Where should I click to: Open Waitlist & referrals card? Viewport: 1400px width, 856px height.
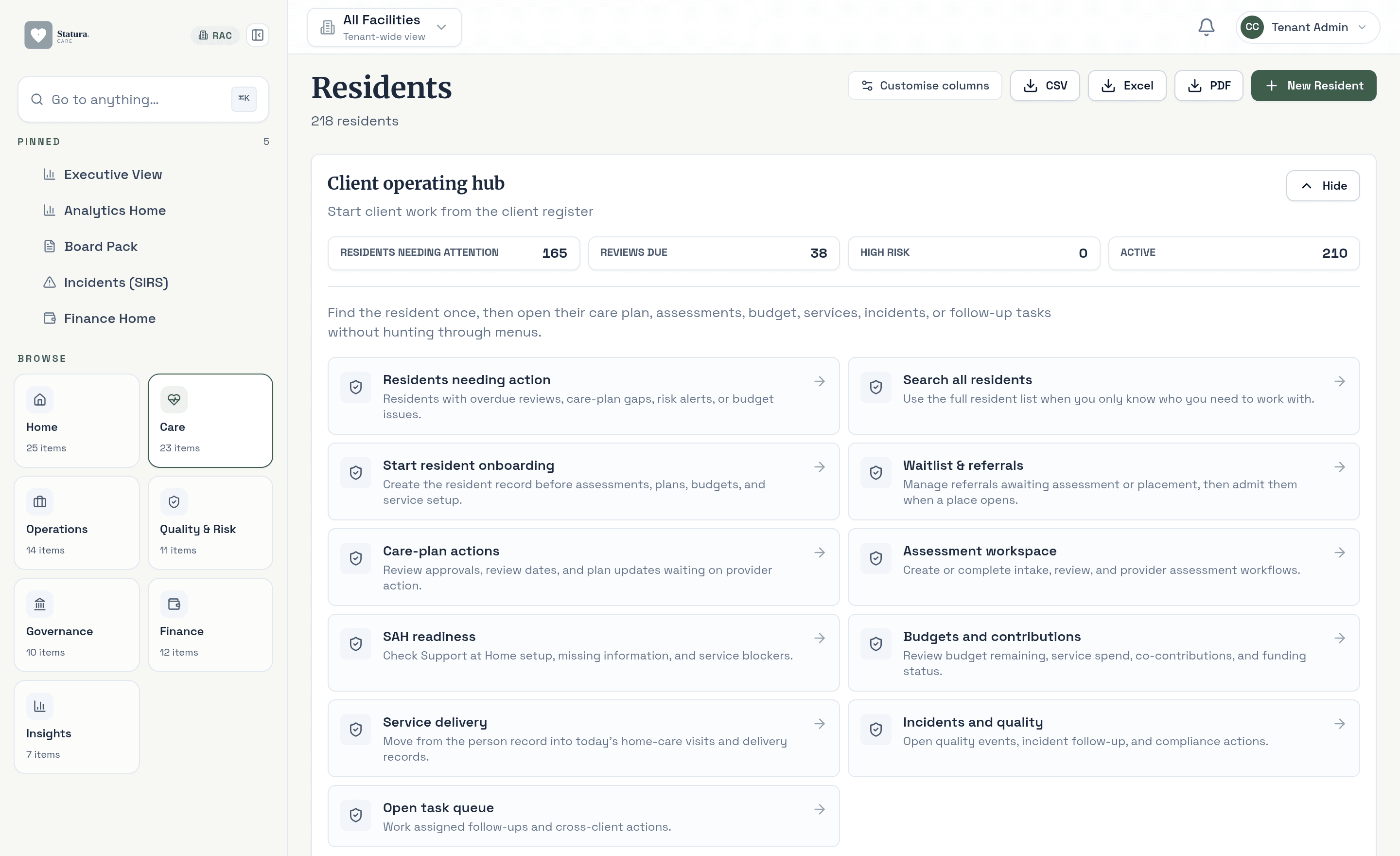tap(1103, 481)
